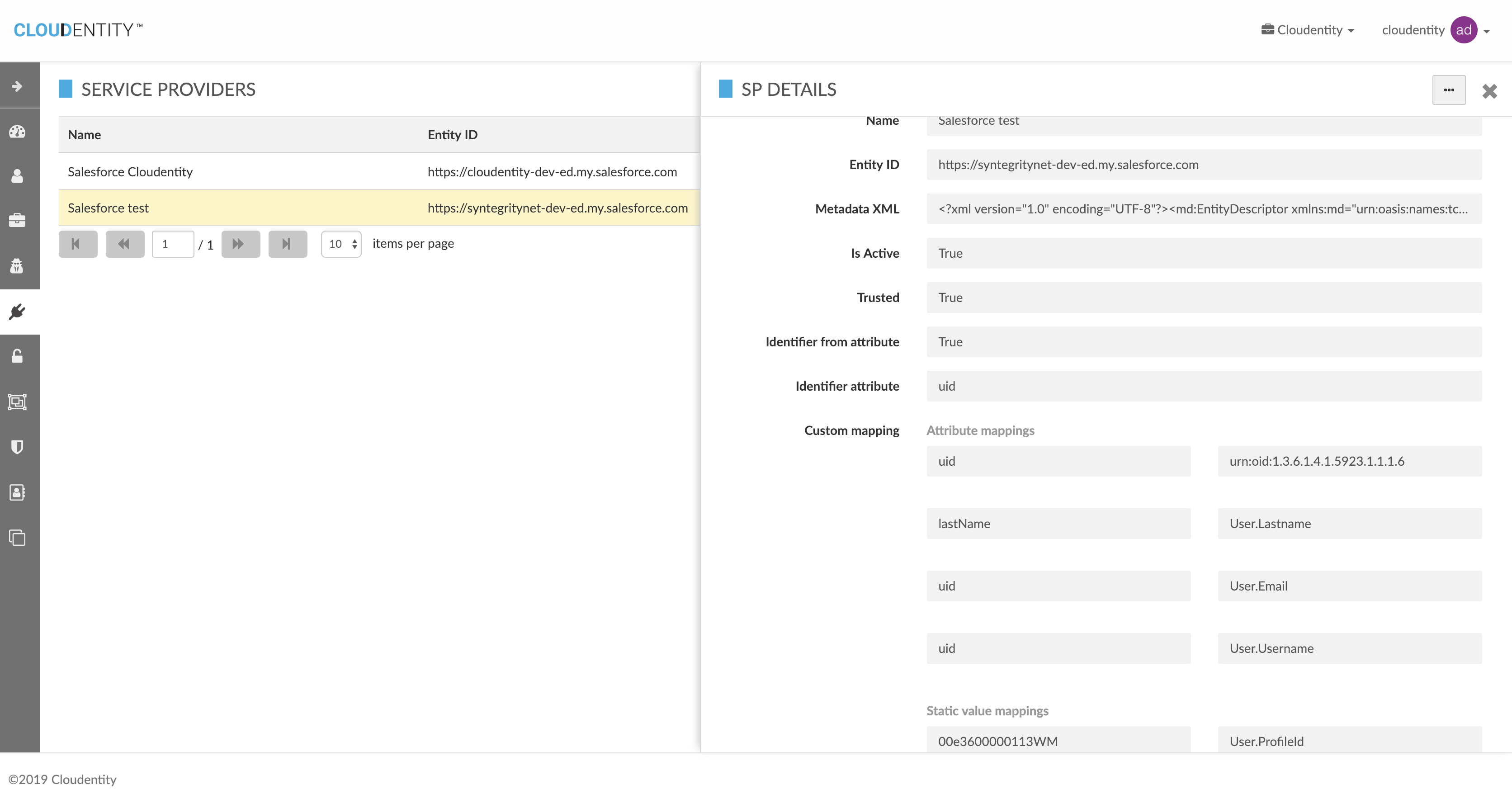Click the Identifier from attribute value field
Image resolution: width=1512 pixels, height=794 pixels.
click(1204, 341)
